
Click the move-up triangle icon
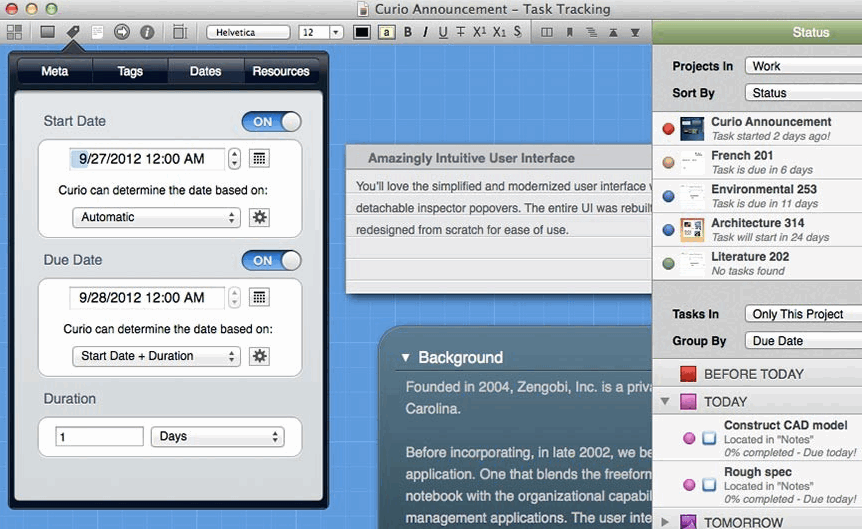click(613, 32)
